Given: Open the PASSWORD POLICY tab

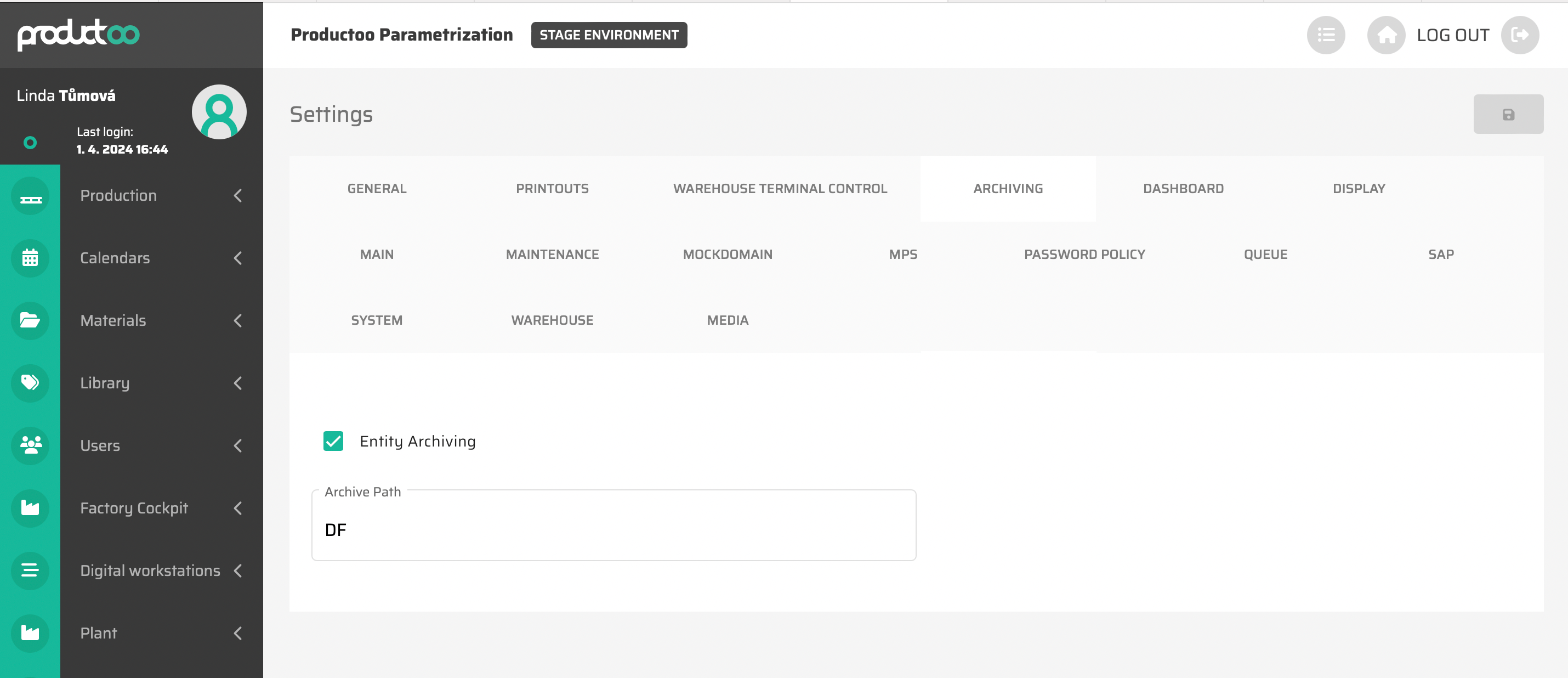Looking at the screenshot, I should click(1084, 254).
